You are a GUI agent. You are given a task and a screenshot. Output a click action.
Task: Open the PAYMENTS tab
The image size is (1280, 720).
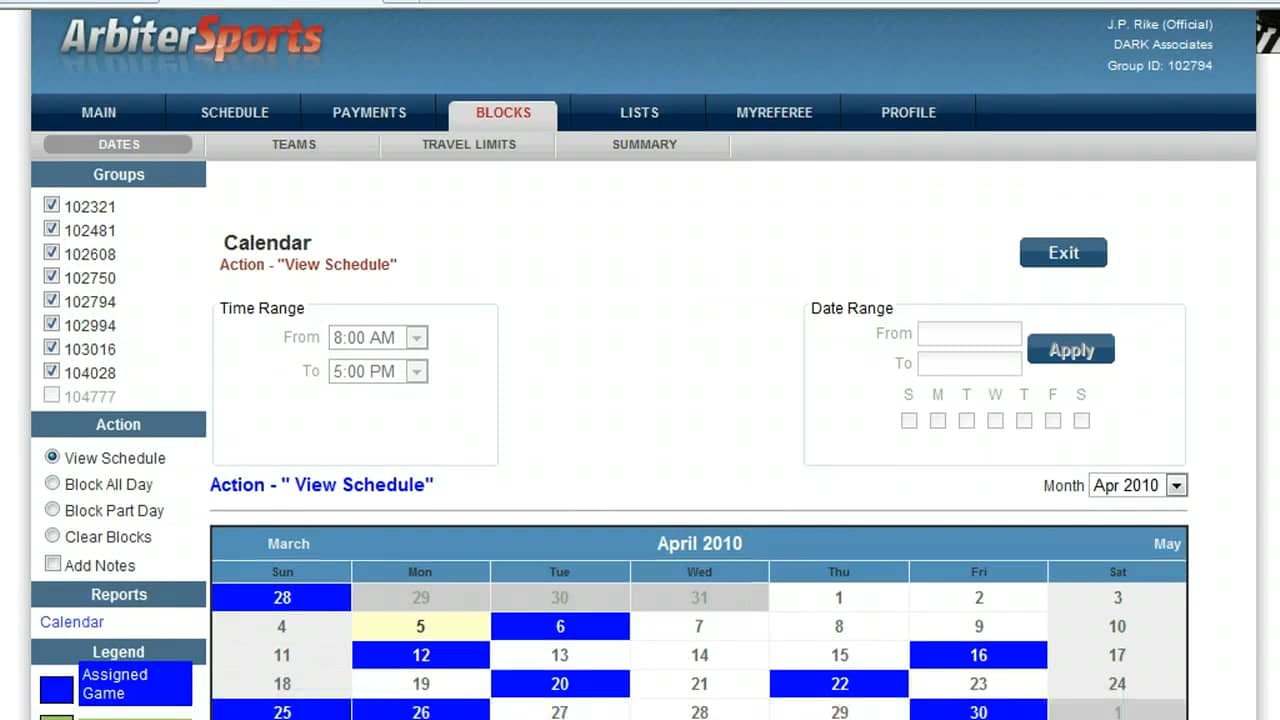369,113
